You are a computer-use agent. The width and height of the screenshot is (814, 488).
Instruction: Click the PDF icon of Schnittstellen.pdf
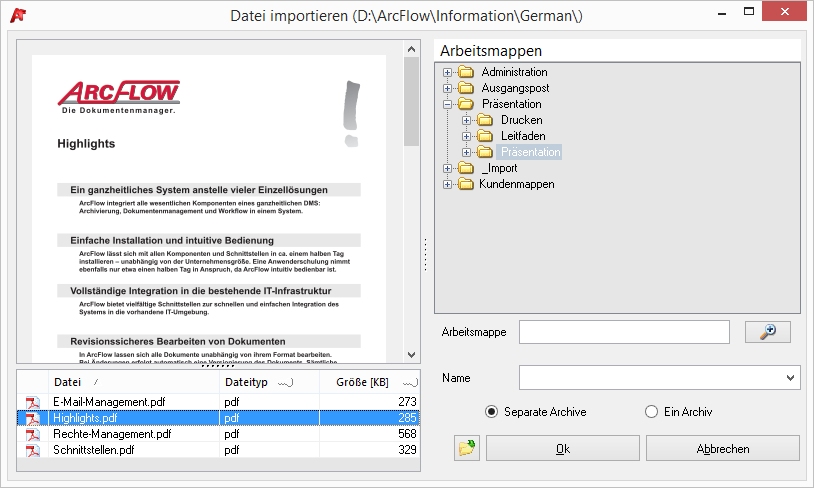click(33, 450)
